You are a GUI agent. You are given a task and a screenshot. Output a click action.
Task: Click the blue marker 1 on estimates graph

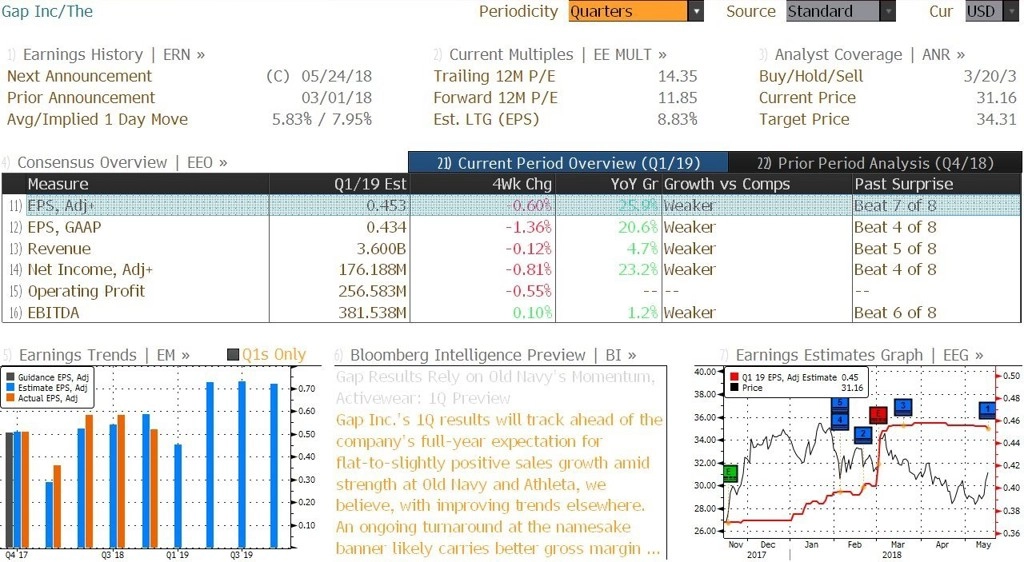coord(987,410)
